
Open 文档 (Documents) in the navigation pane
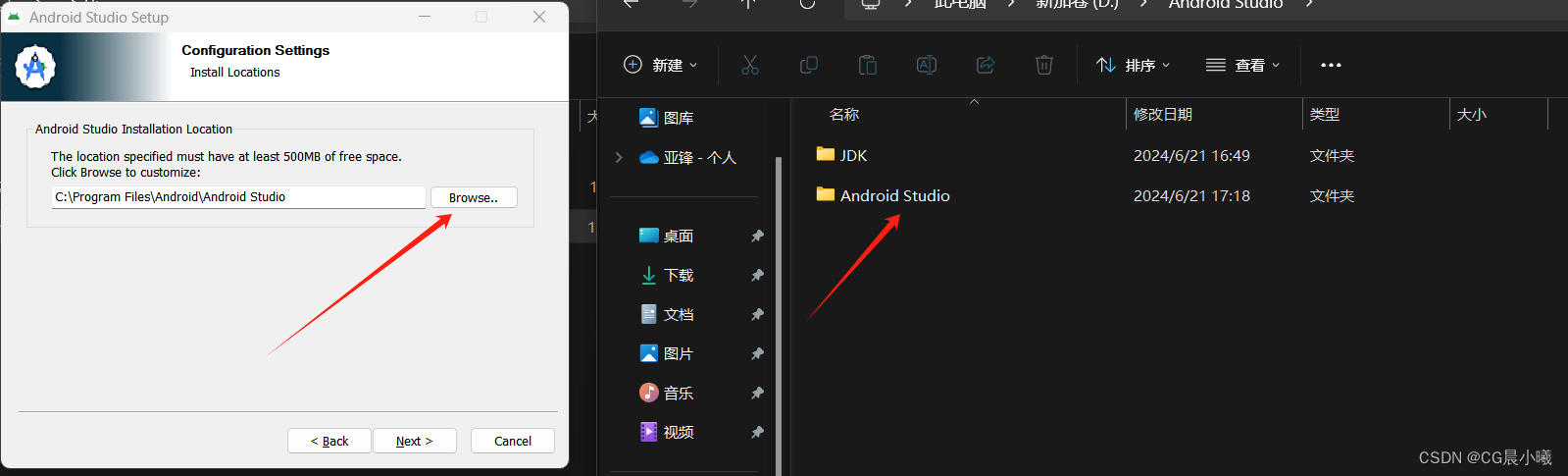pyautogui.click(x=679, y=314)
